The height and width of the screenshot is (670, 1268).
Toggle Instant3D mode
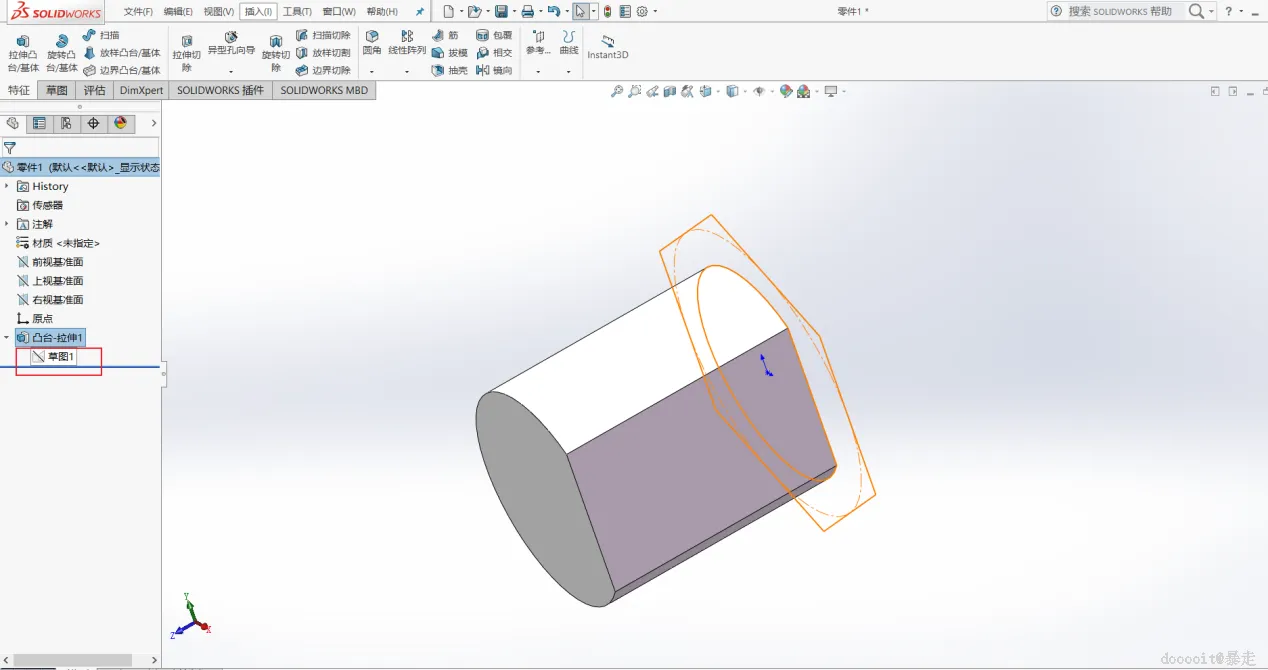click(x=608, y=47)
